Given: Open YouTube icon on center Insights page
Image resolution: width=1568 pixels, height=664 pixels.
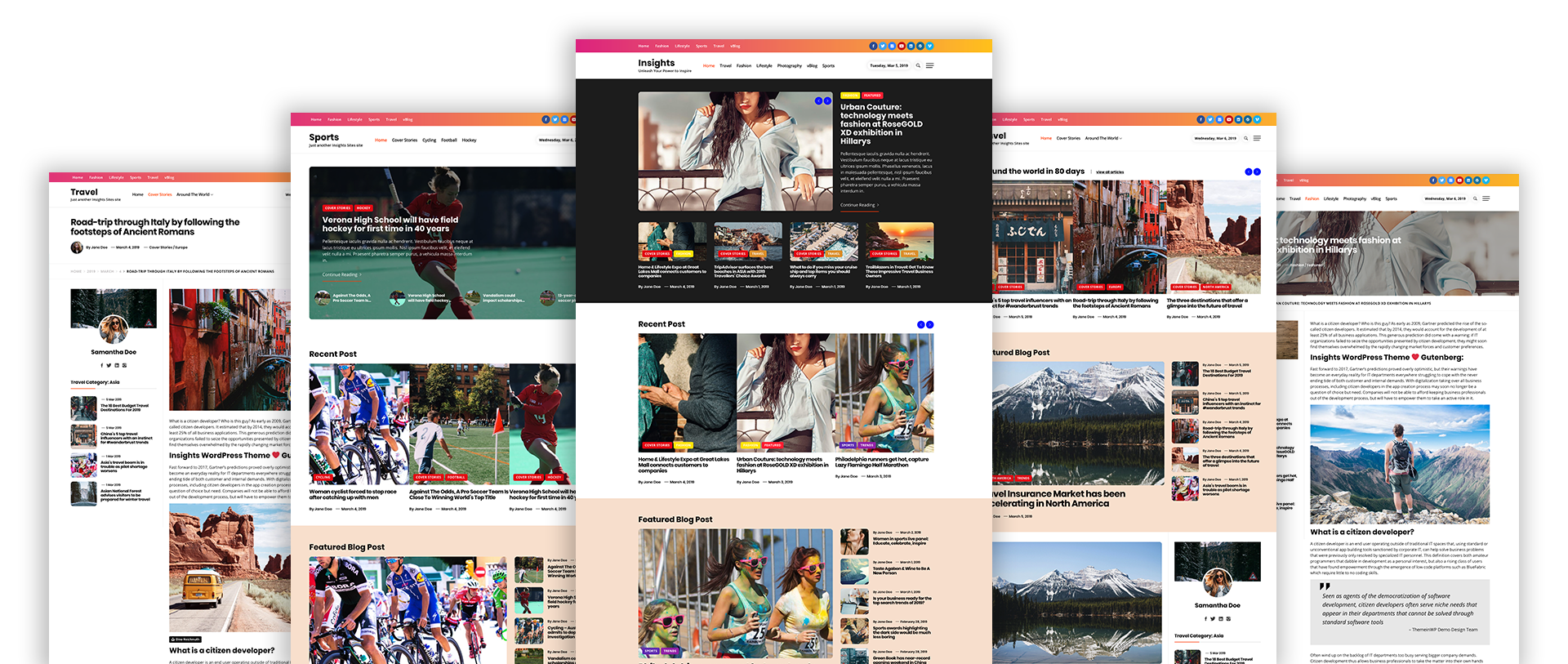Looking at the screenshot, I should tap(902, 46).
